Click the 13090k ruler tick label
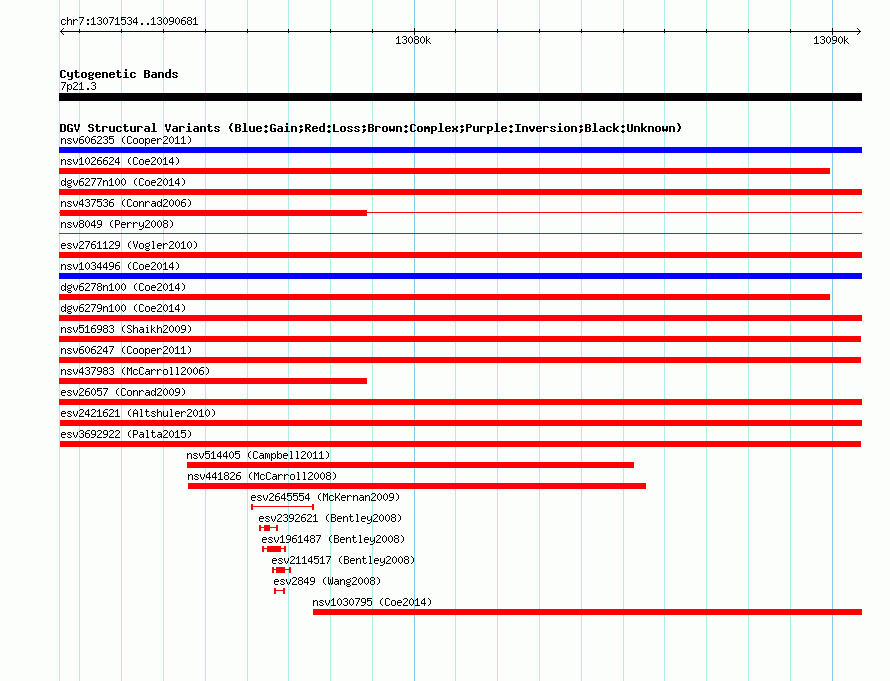The image size is (890, 681). click(831, 40)
